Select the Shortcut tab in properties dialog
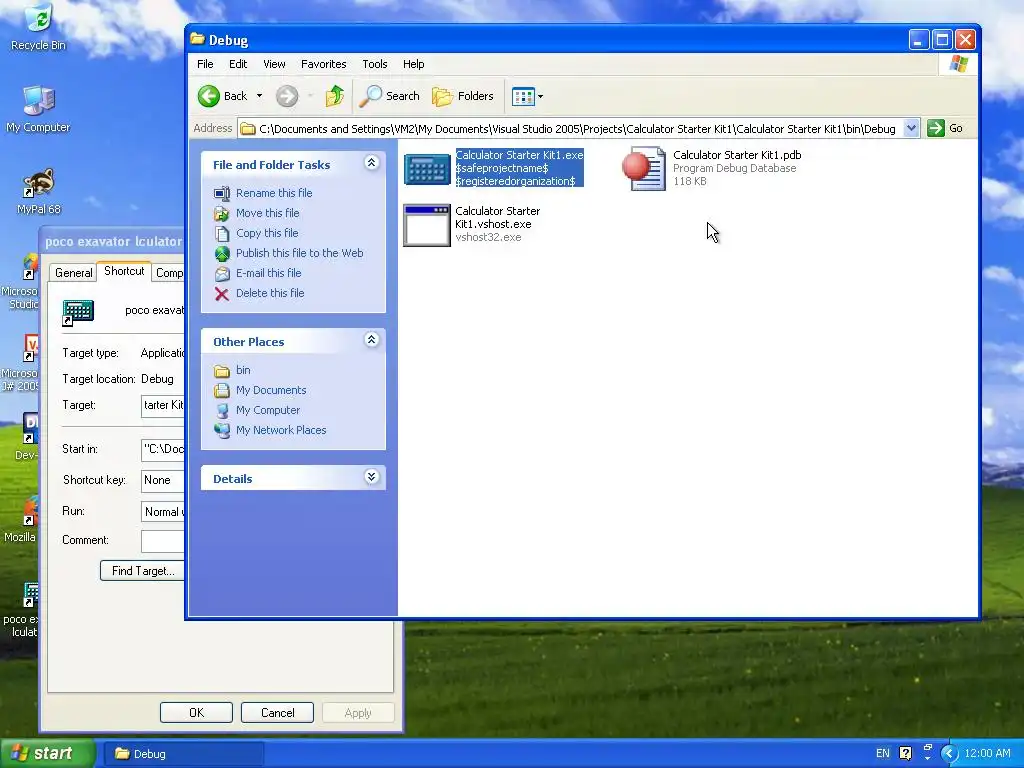Viewport: 1024px width, 768px height. coord(124,271)
